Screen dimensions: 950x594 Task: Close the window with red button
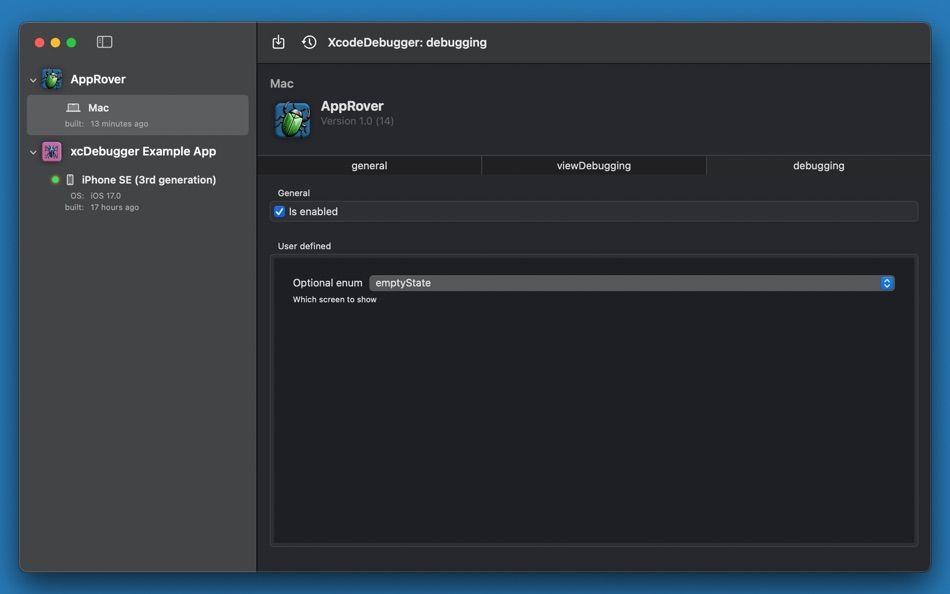tap(39, 42)
